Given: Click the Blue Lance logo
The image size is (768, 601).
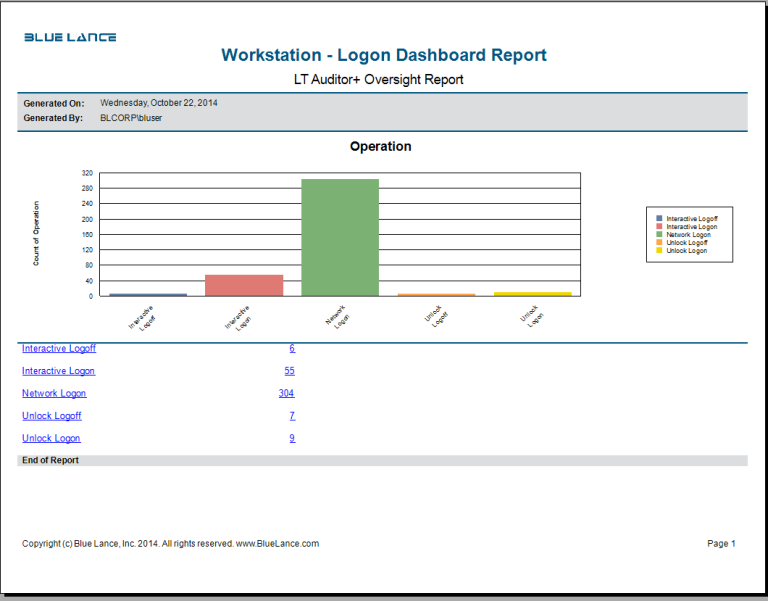Looking at the screenshot, I should (x=70, y=37).
